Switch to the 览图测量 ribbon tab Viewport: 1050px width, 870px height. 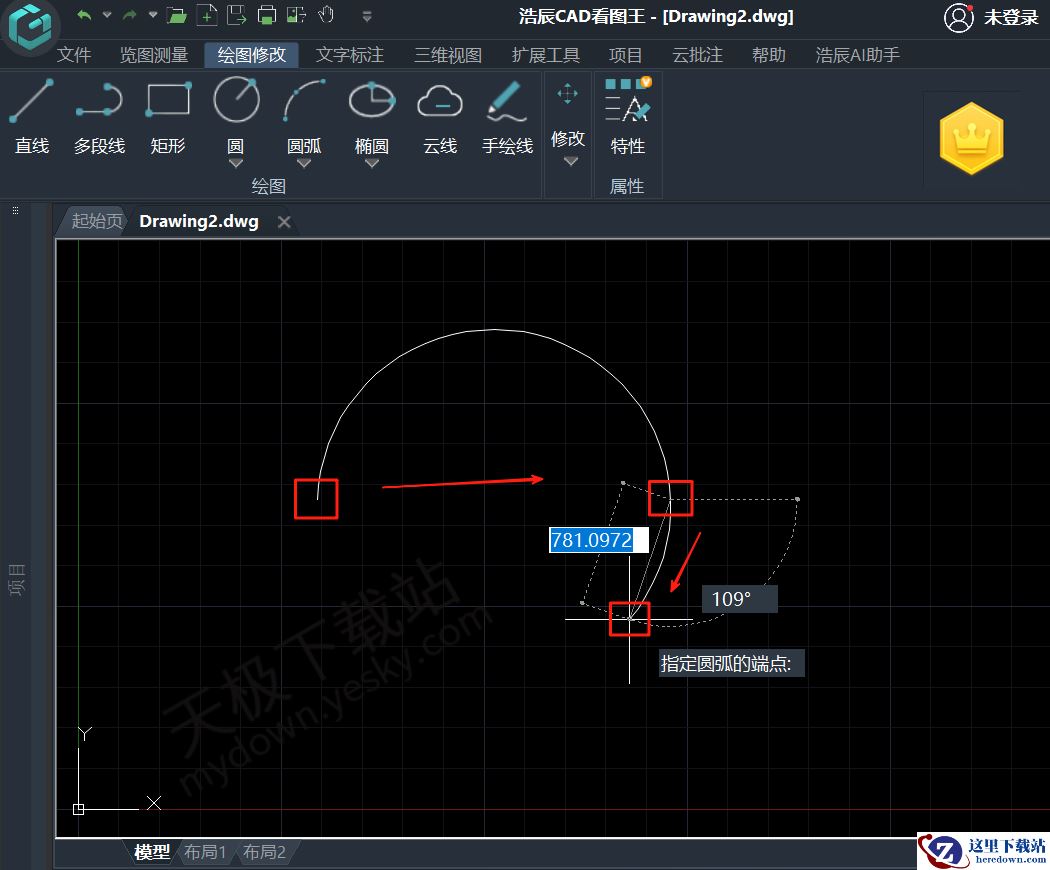154,55
